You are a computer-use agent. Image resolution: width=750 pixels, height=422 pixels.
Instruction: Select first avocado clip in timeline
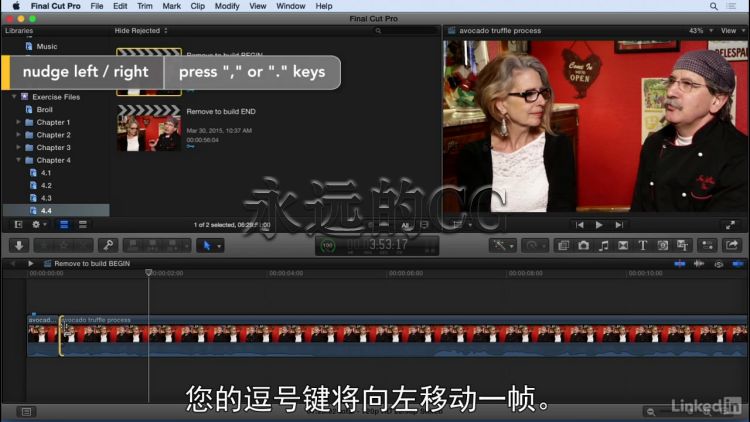pyautogui.click(x=43, y=335)
